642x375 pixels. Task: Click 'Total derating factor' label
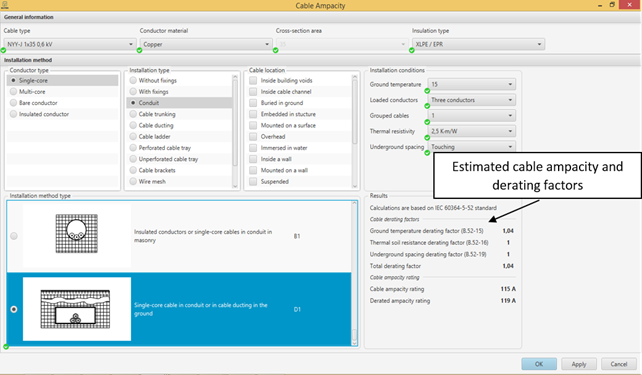(395, 266)
